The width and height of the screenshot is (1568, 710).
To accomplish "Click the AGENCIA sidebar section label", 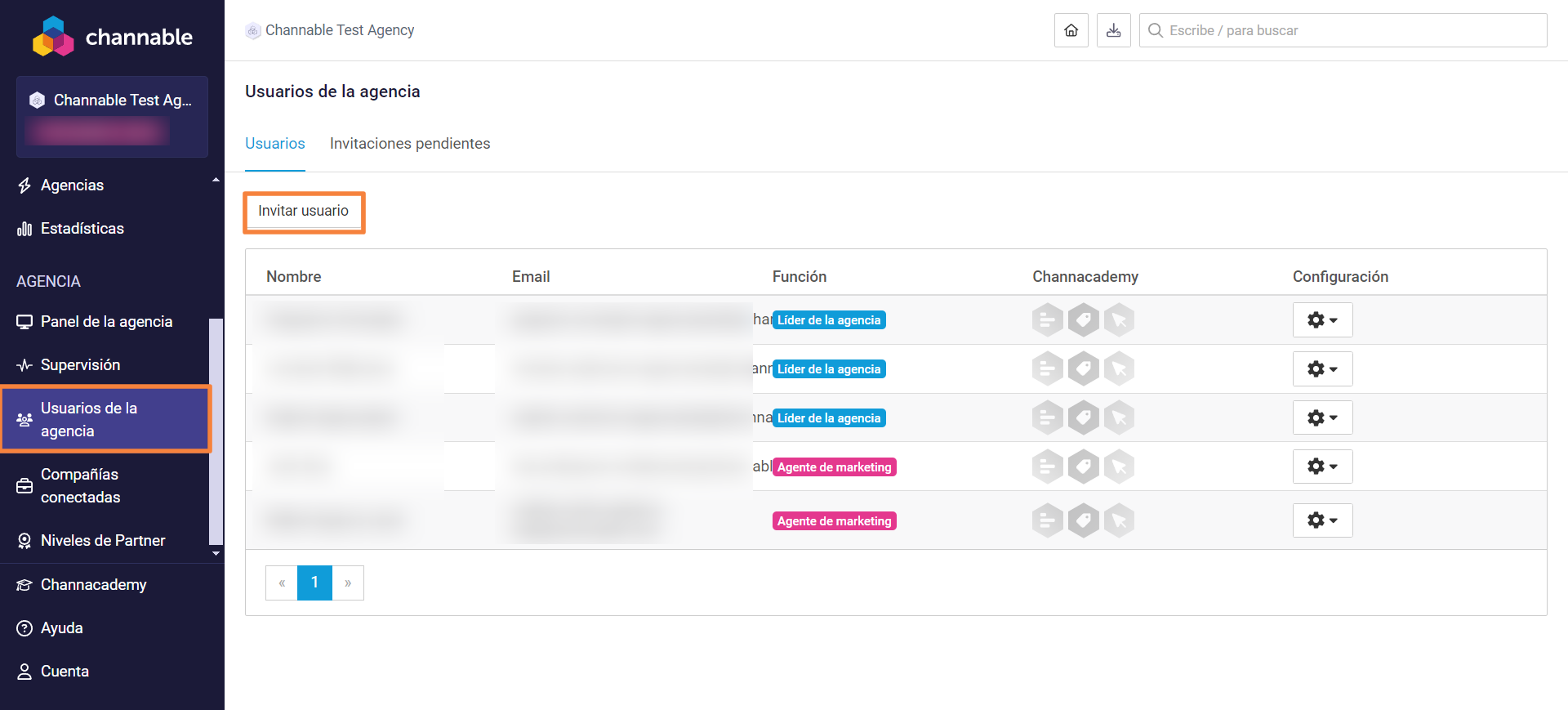I will 48,282.
